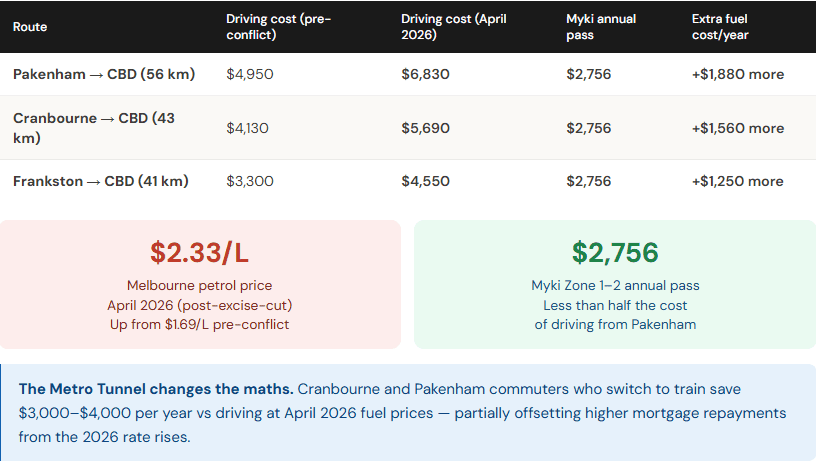Click the $4,950 pre-conflict cost for Pakenham

tap(250, 74)
